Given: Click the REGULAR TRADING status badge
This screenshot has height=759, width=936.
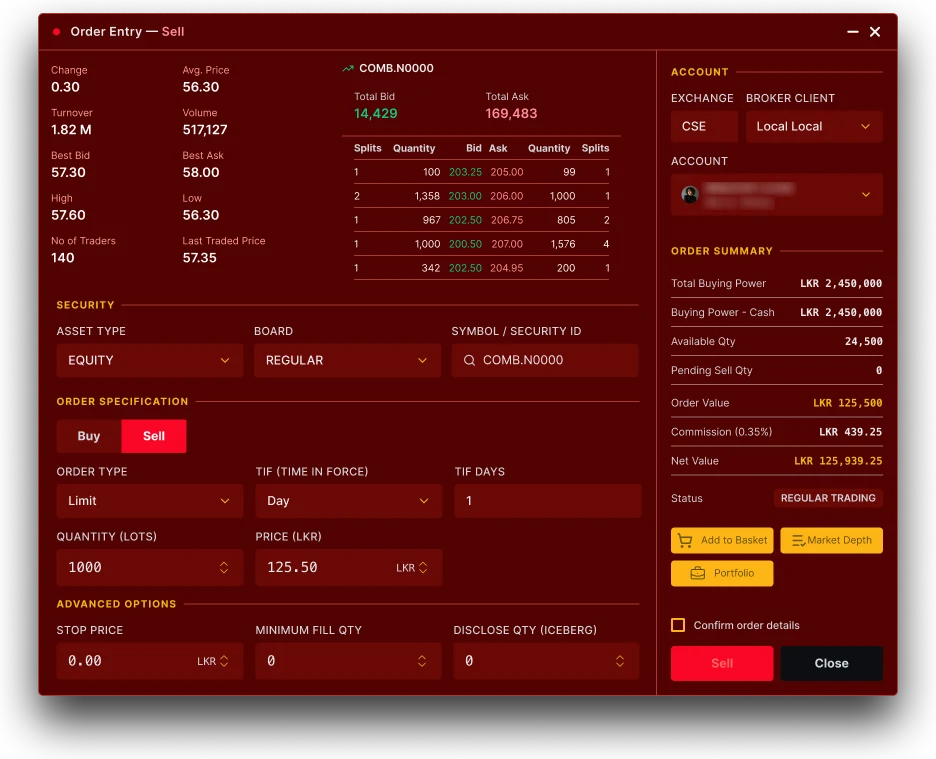Looking at the screenshot, I should [x=828, y=498].
